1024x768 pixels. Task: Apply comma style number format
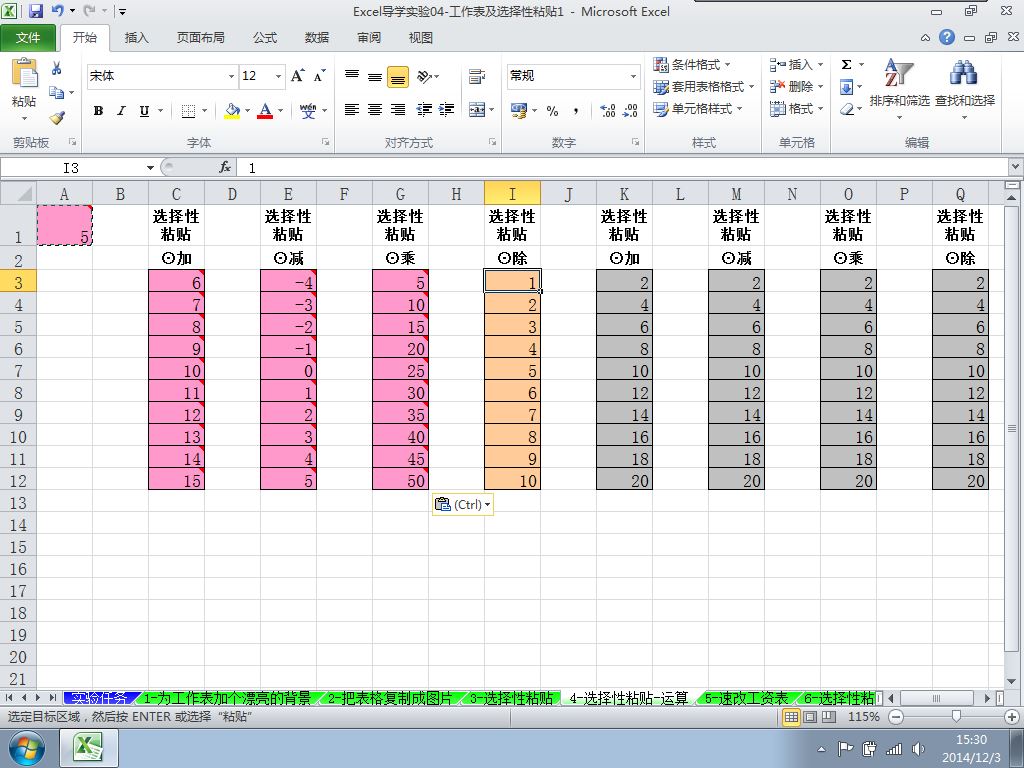[x=575, y=111]
